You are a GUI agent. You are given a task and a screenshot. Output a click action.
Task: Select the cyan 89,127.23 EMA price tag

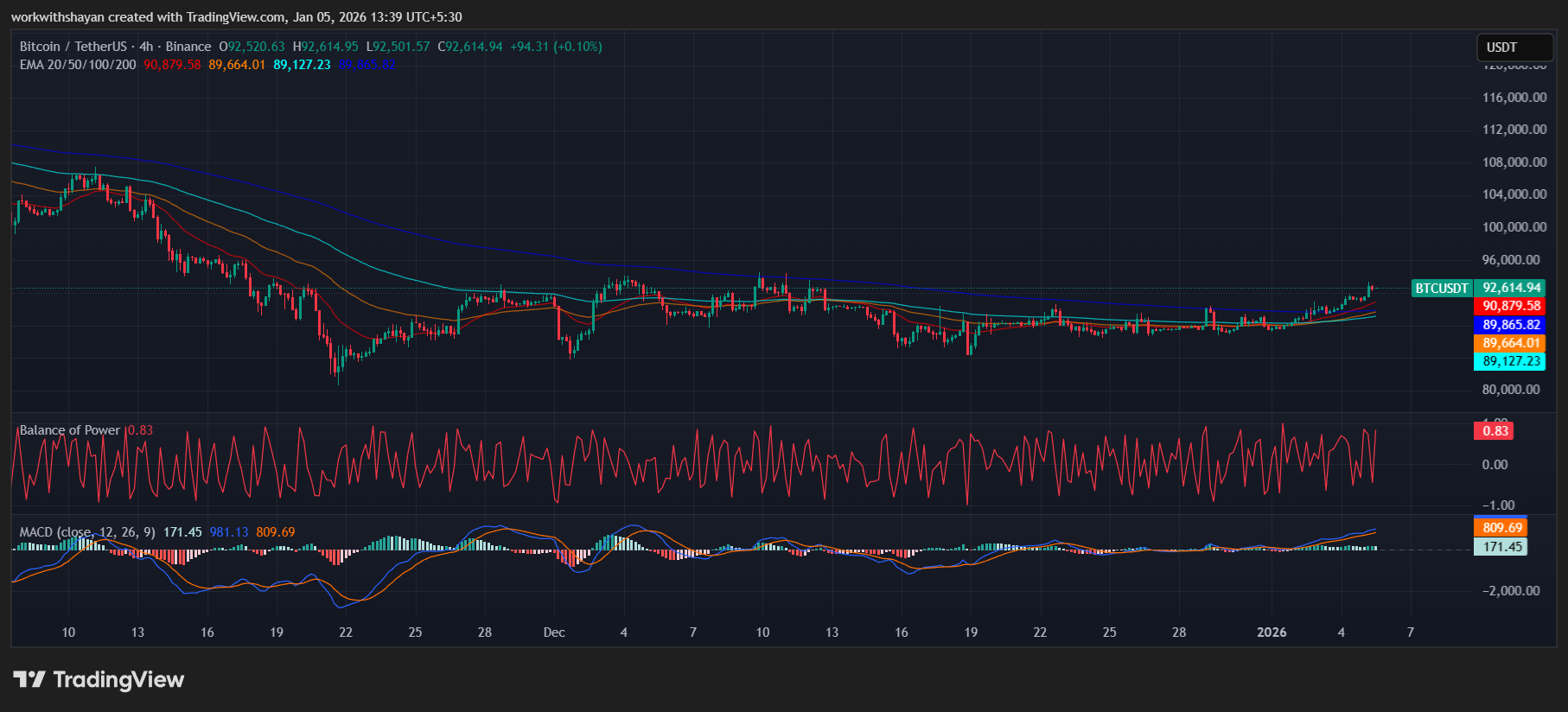[x=1511, y=361]
